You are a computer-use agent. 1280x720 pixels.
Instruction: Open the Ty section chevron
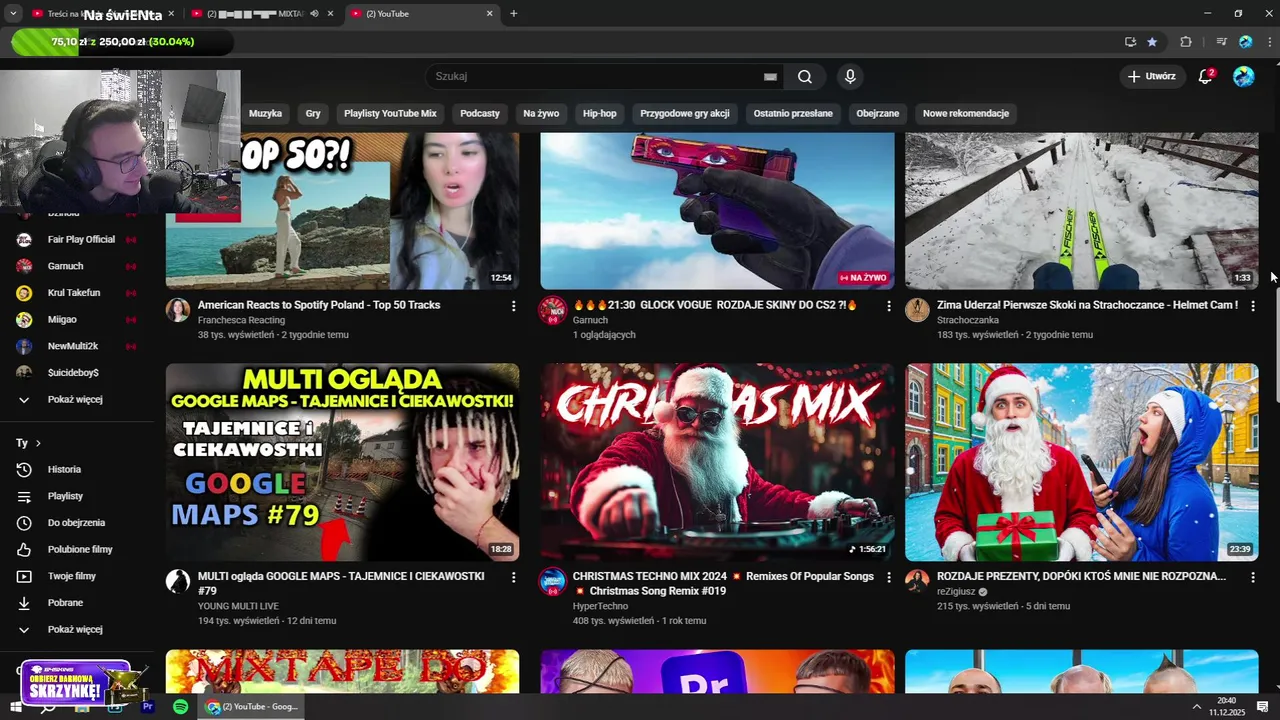point(38,443)
